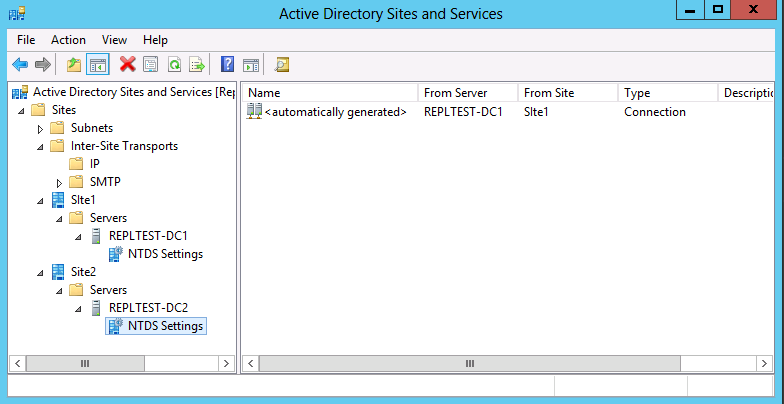The image size is (784, 404).
Task: Sort by the Type column header
Action: pyautogui.click(x=668, y=92)
